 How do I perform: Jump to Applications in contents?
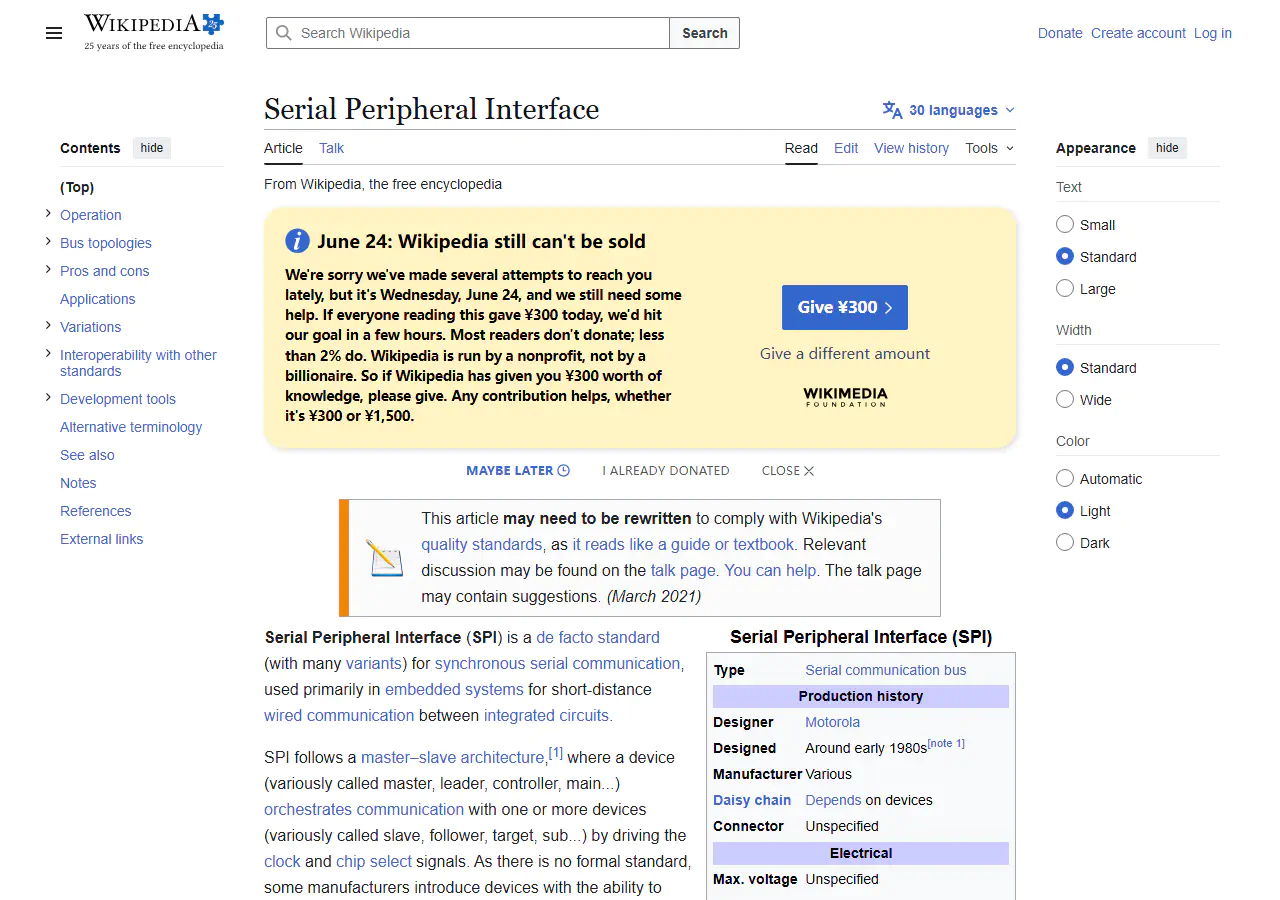coord(97,299)
